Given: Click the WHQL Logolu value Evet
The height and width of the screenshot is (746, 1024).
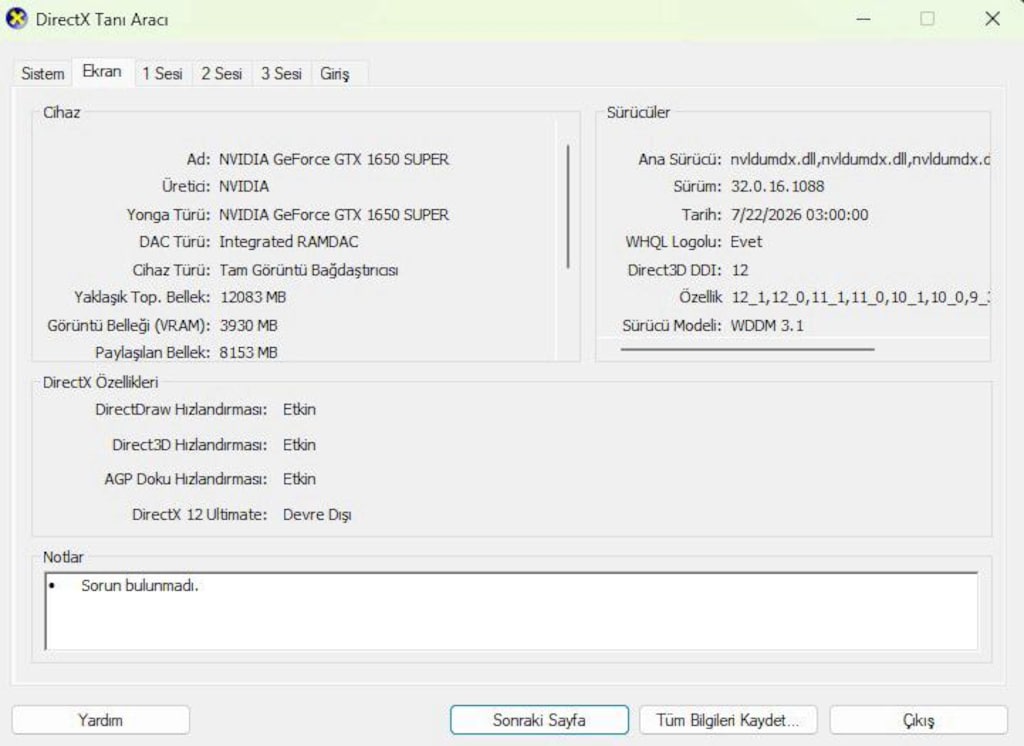Looking at the screenshot, I should (x=746, y=242).
